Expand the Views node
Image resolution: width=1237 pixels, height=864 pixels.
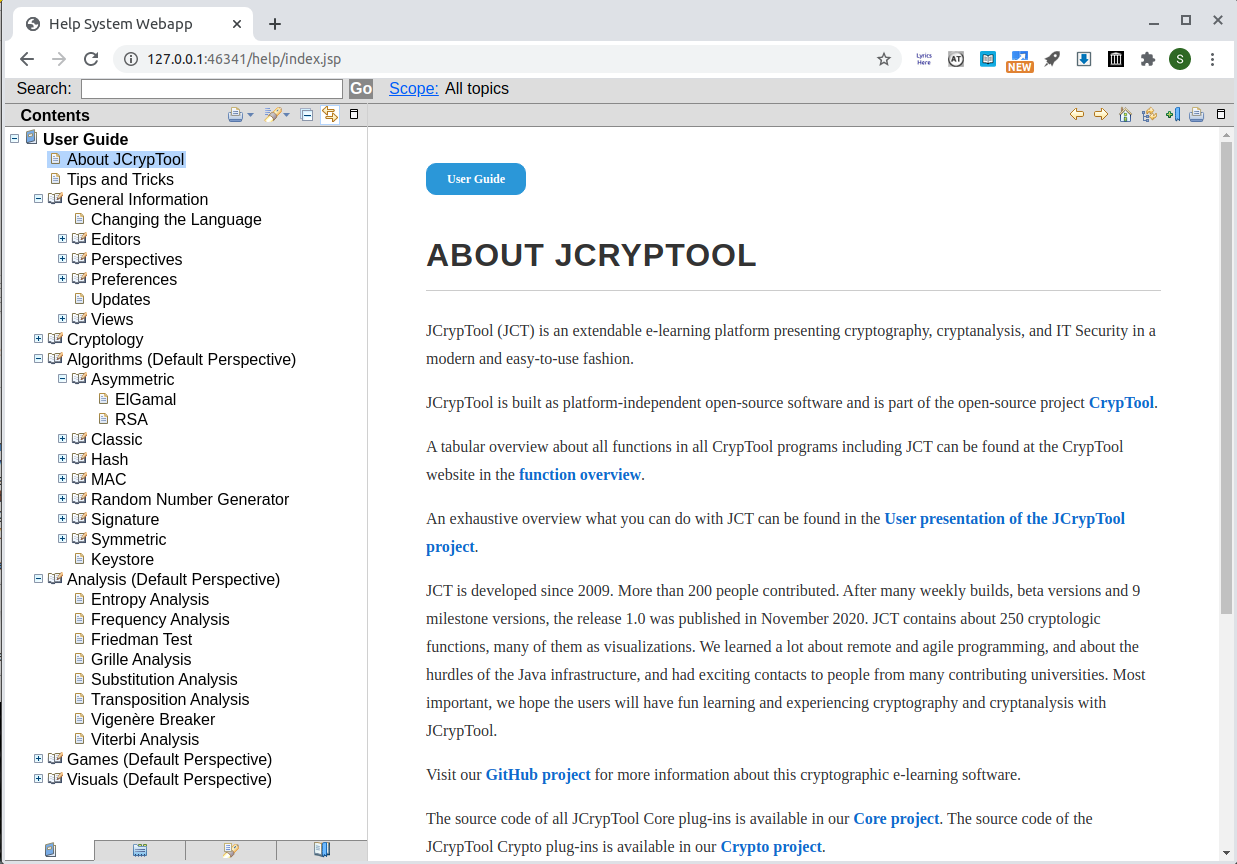click(x=63, y=318)
